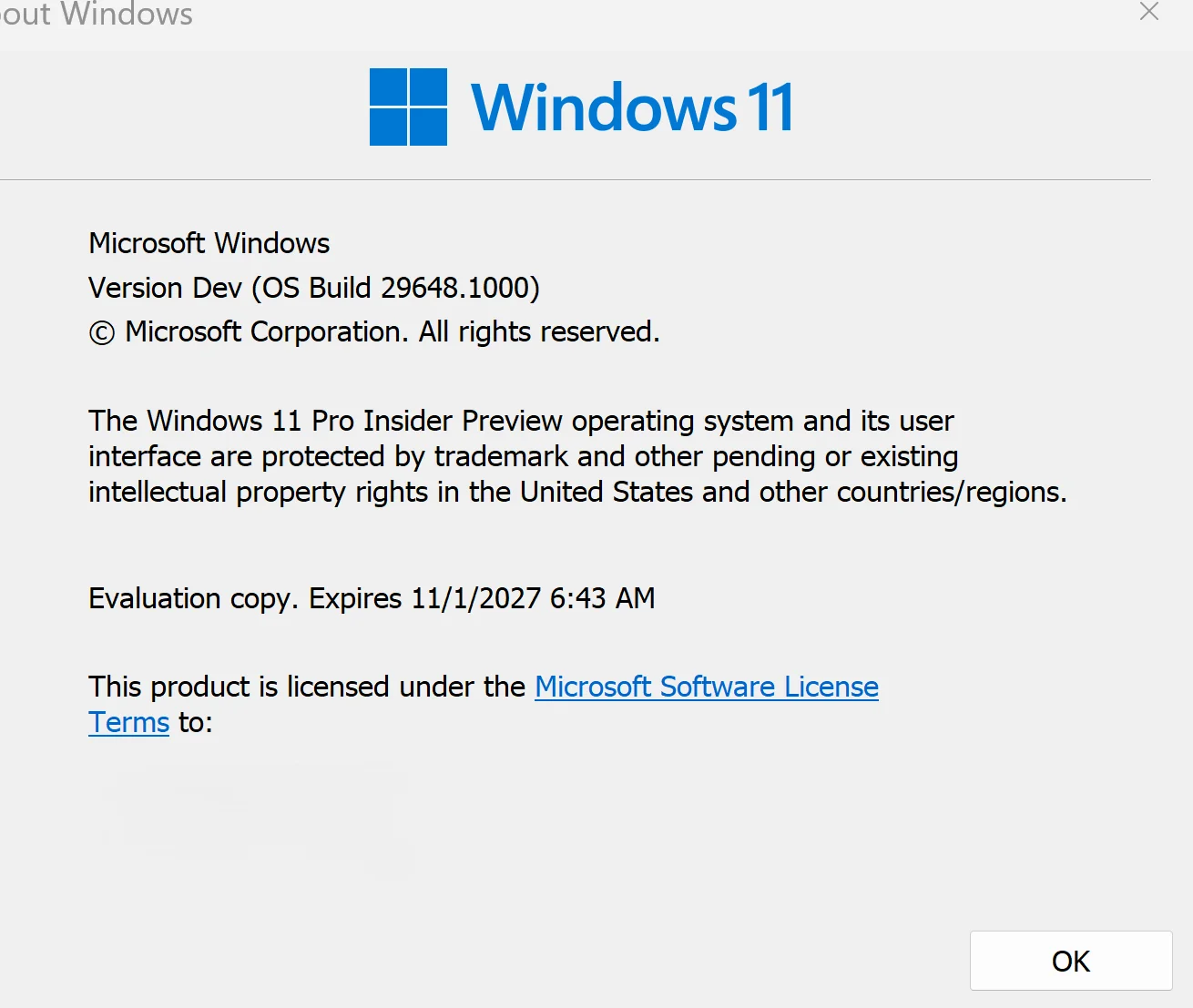Click the OK button

1071,961
